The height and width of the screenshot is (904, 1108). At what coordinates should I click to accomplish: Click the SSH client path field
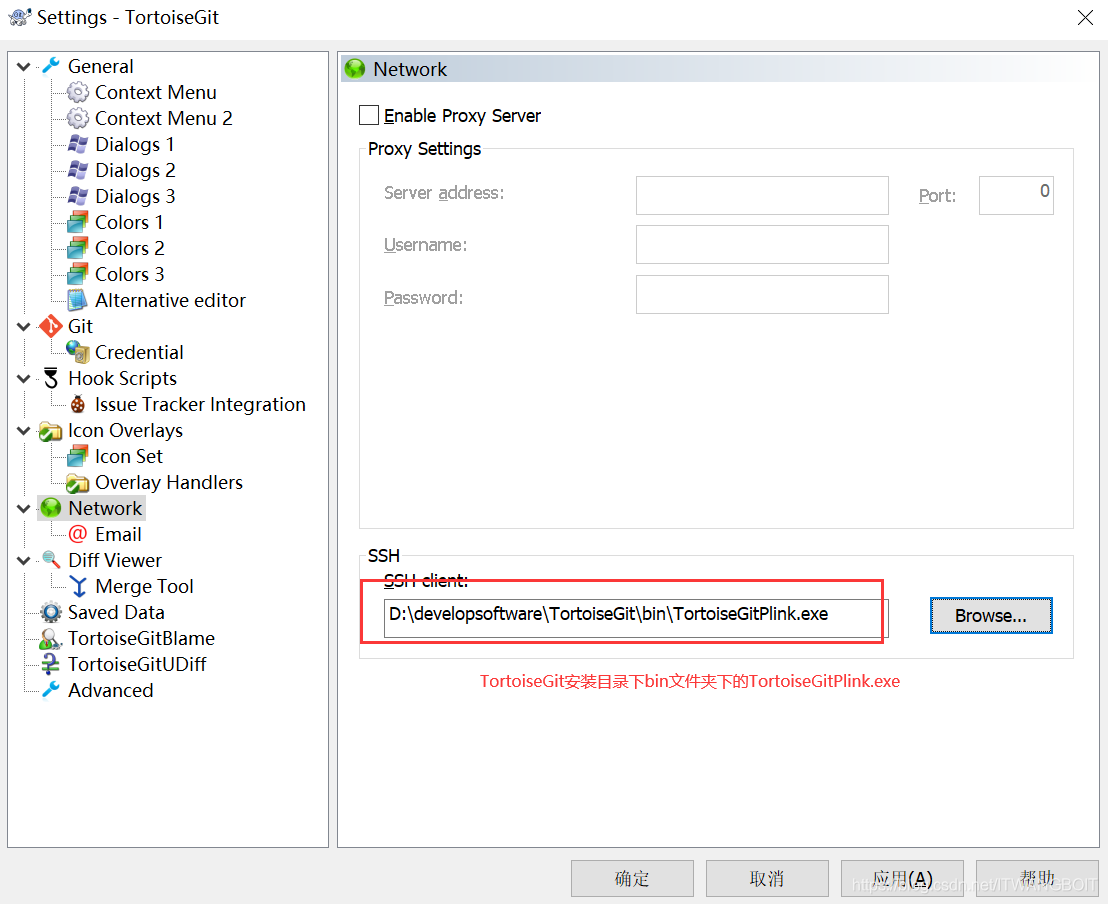pos(636,618)
